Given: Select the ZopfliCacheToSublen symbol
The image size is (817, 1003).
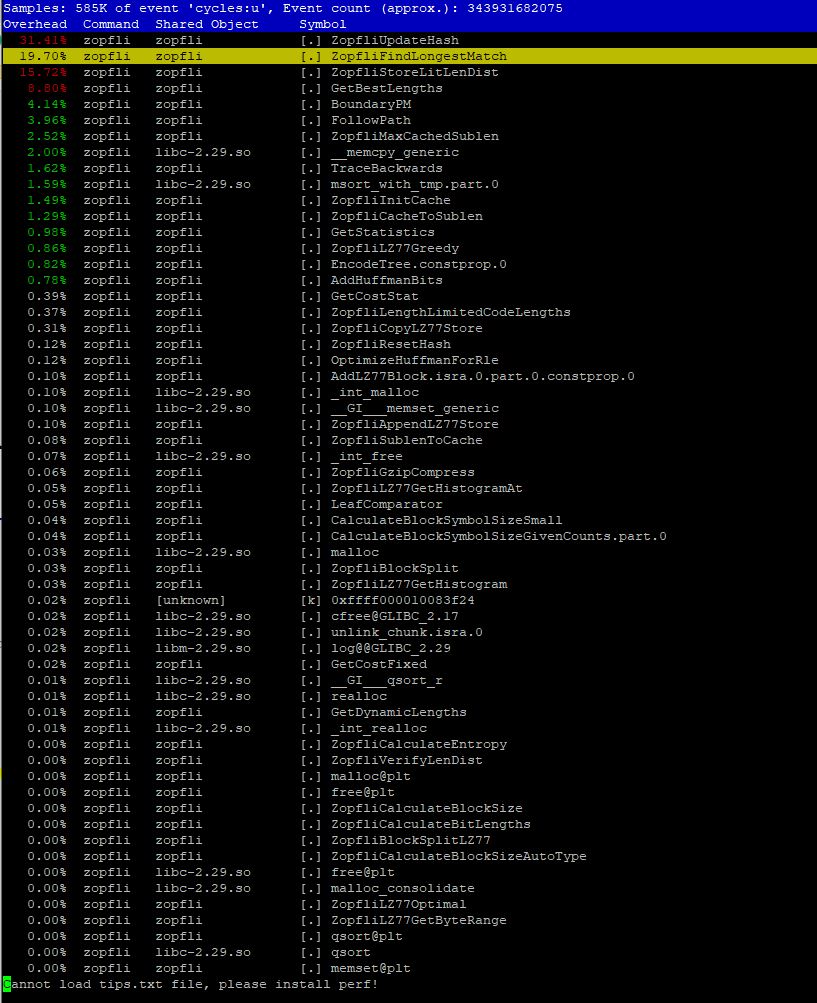Looking at the screenshot, I should pyautogui.click(x=406, y=216).
